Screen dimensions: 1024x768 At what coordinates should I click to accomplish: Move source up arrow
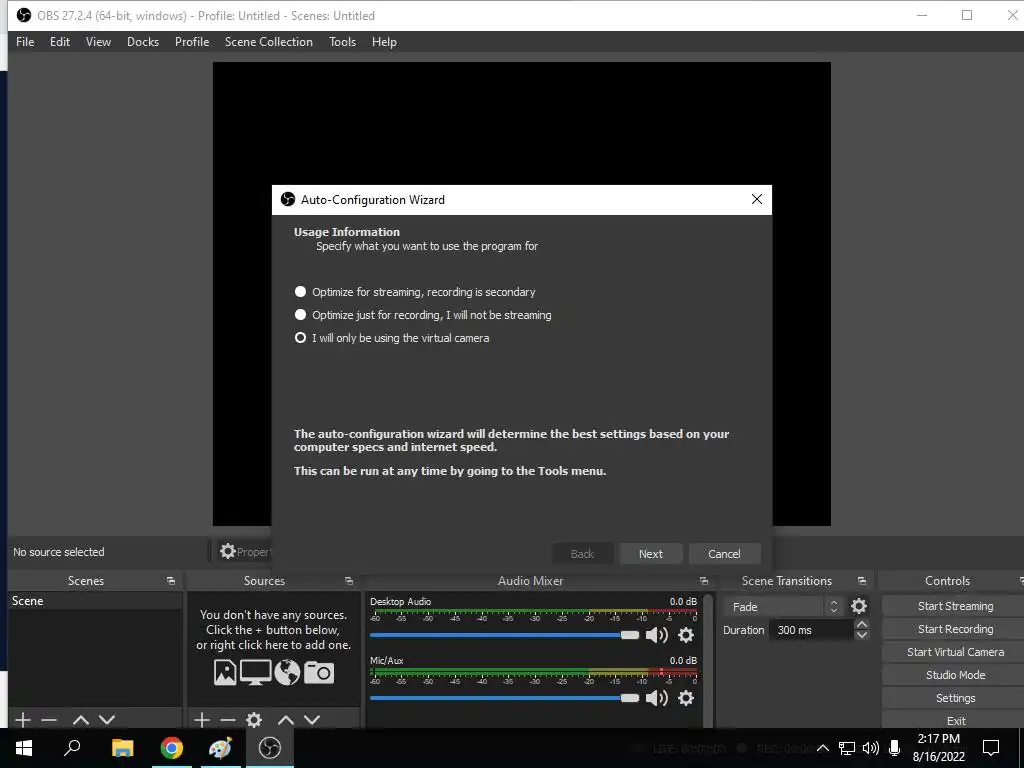(x=285, y=720)
